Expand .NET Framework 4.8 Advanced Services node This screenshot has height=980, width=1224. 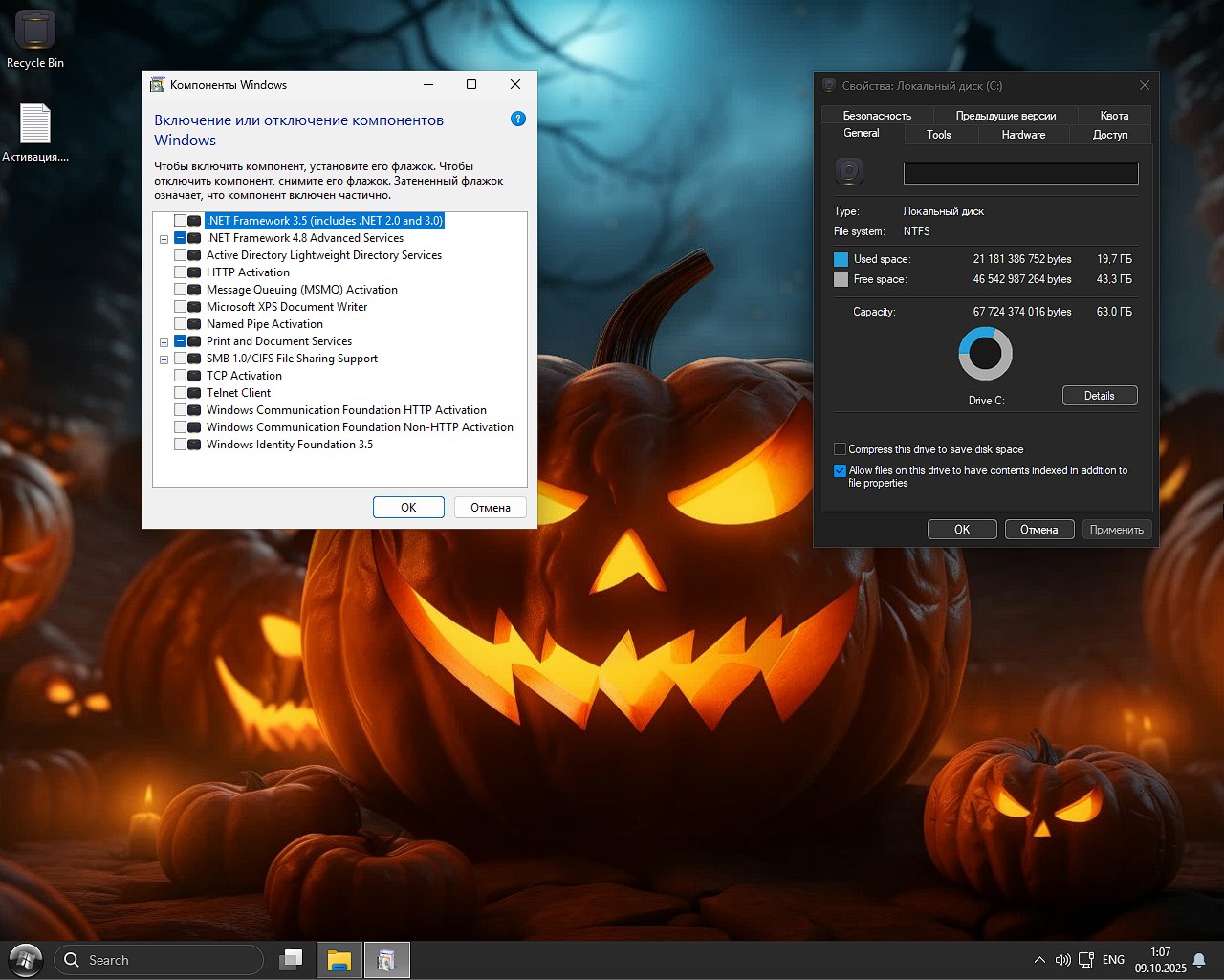point(164,239)
